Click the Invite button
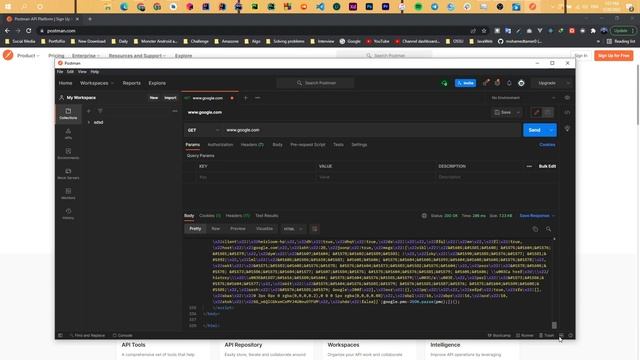The image size is (640, 360). point(465,83)
